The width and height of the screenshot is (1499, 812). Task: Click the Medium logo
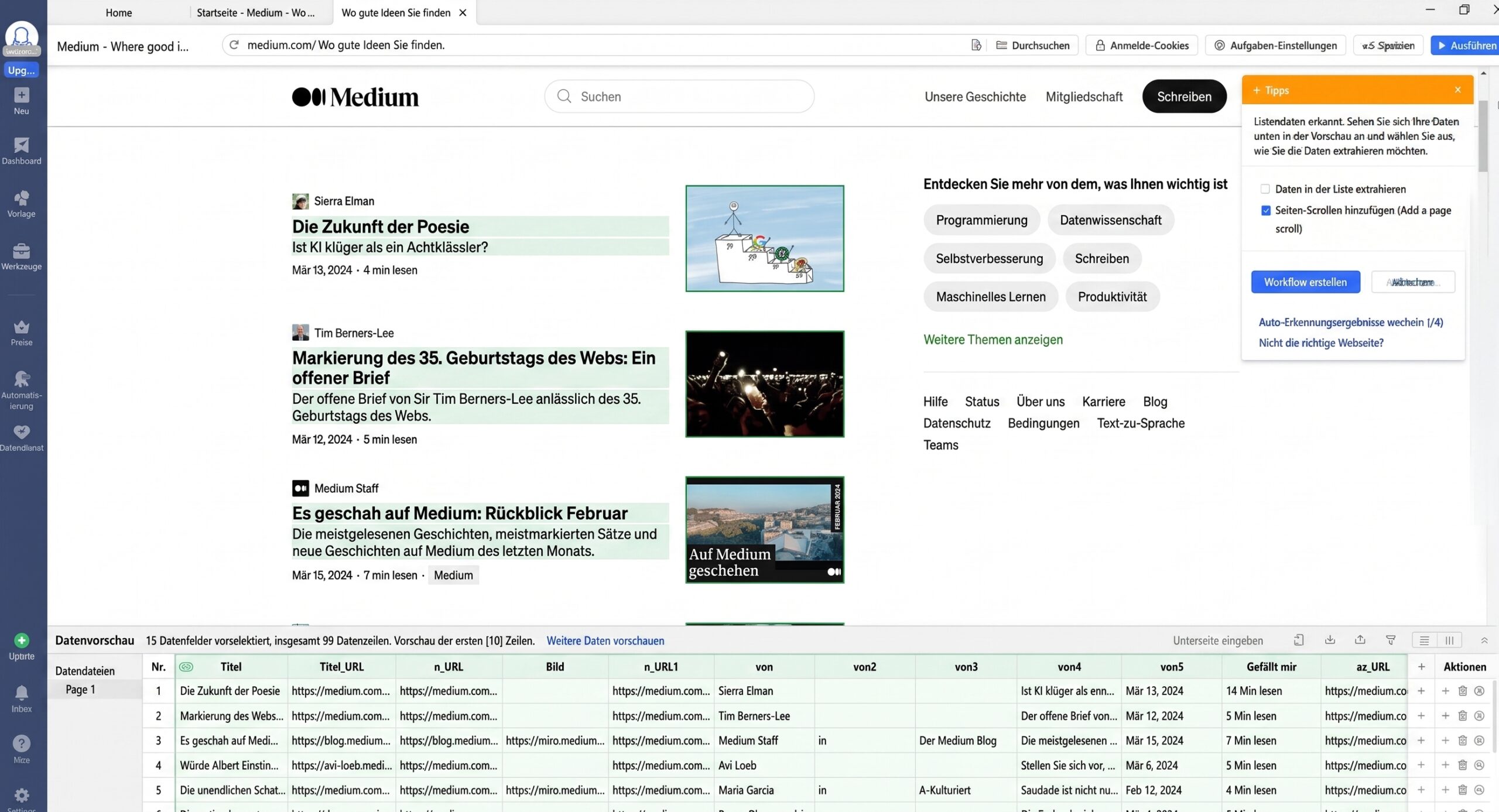[355, 97]
